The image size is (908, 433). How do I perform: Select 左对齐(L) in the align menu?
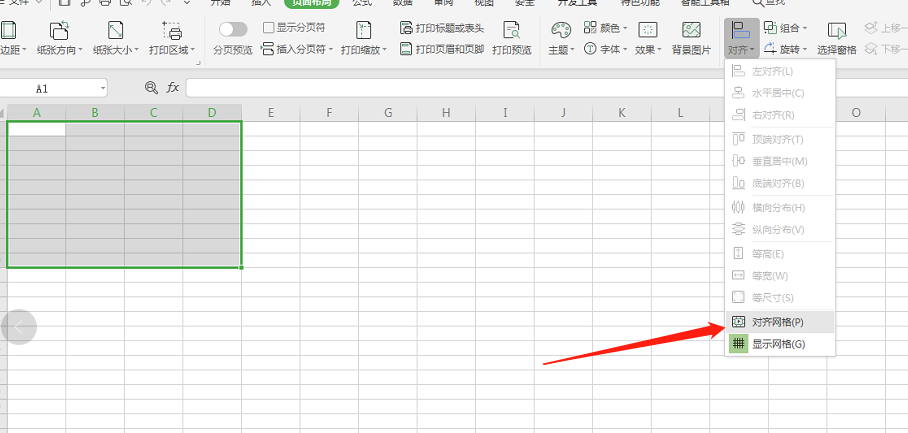point(779,72)
